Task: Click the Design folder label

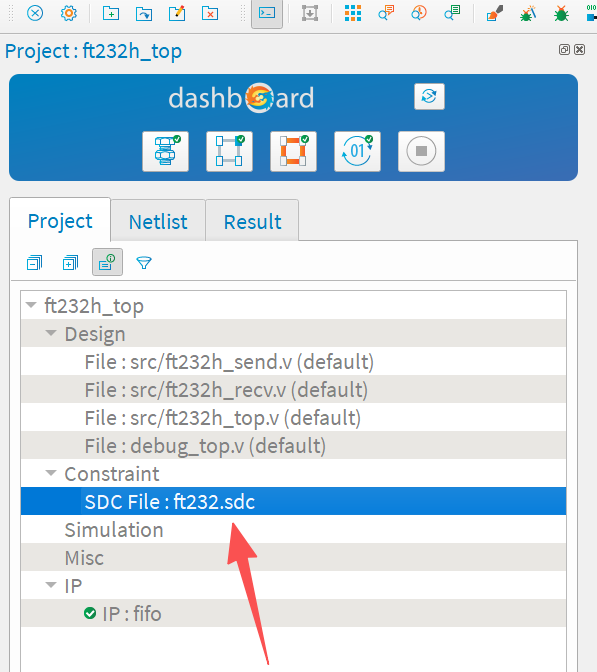Action: click(95, 334)
